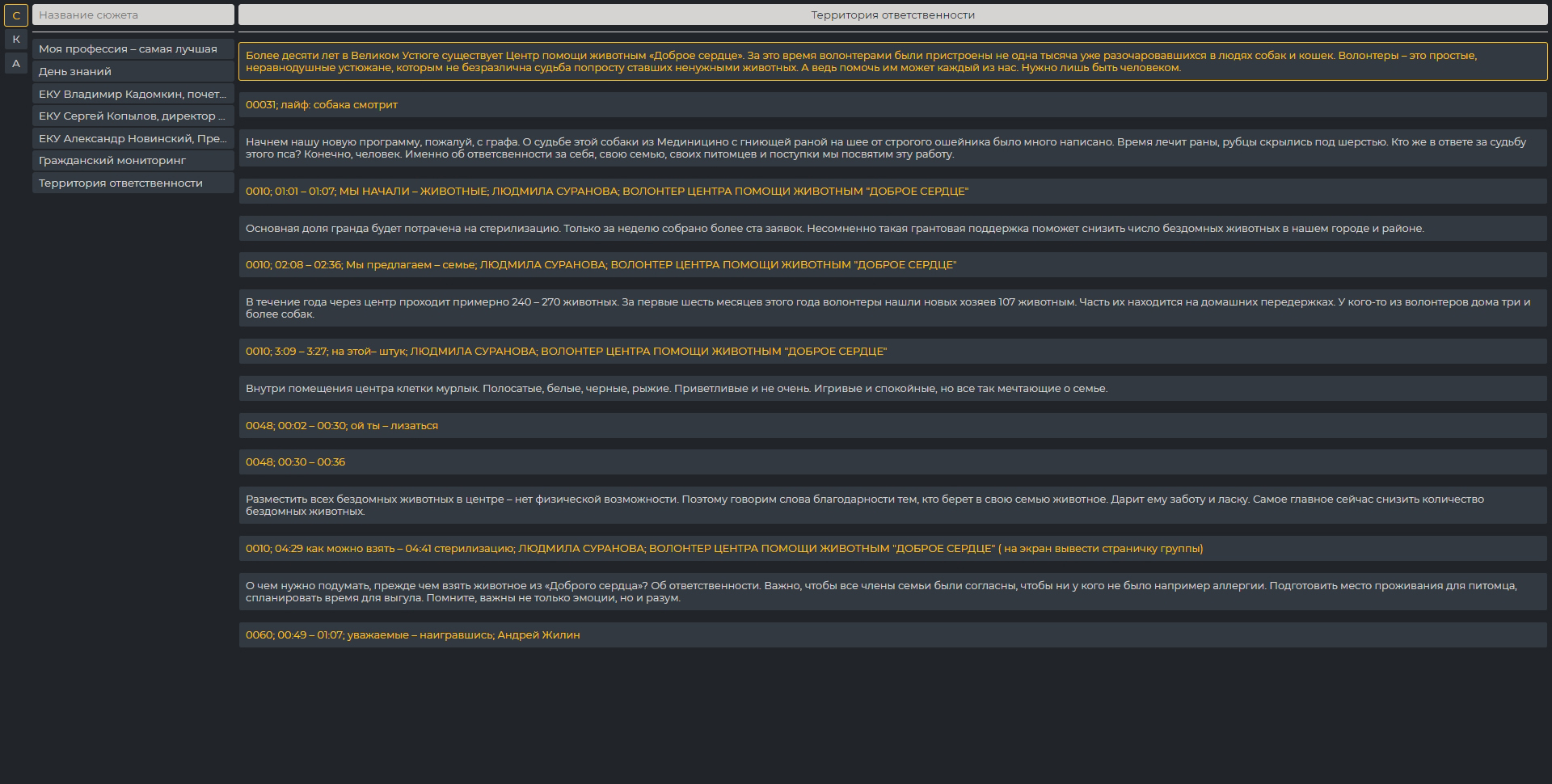This screenshot has height=784, width=1552.
Task: Select the 'С' sidebar tab button
Action: [16, 15]
